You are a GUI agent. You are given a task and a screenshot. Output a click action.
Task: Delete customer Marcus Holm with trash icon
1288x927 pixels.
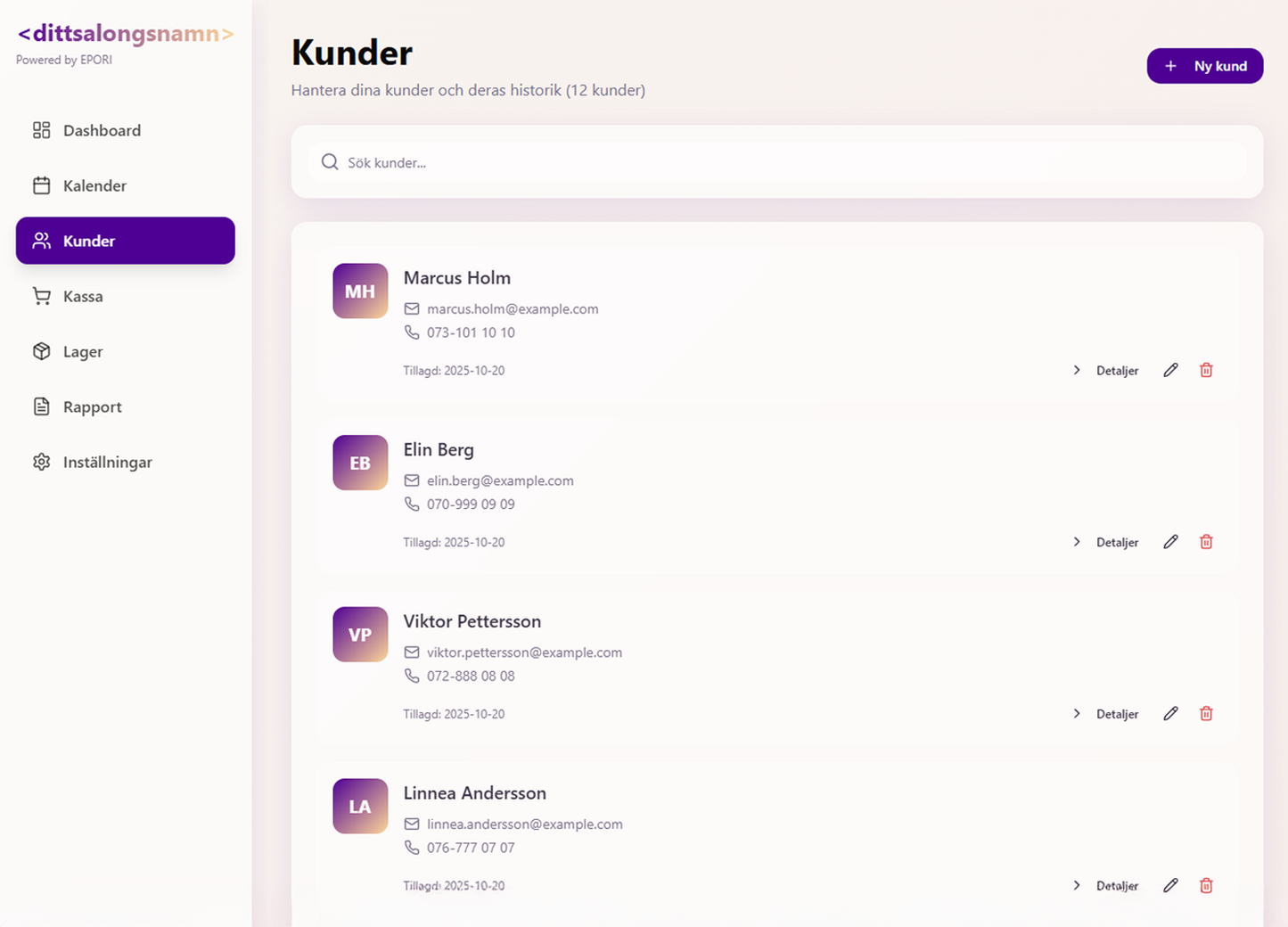click(1206, 370)
